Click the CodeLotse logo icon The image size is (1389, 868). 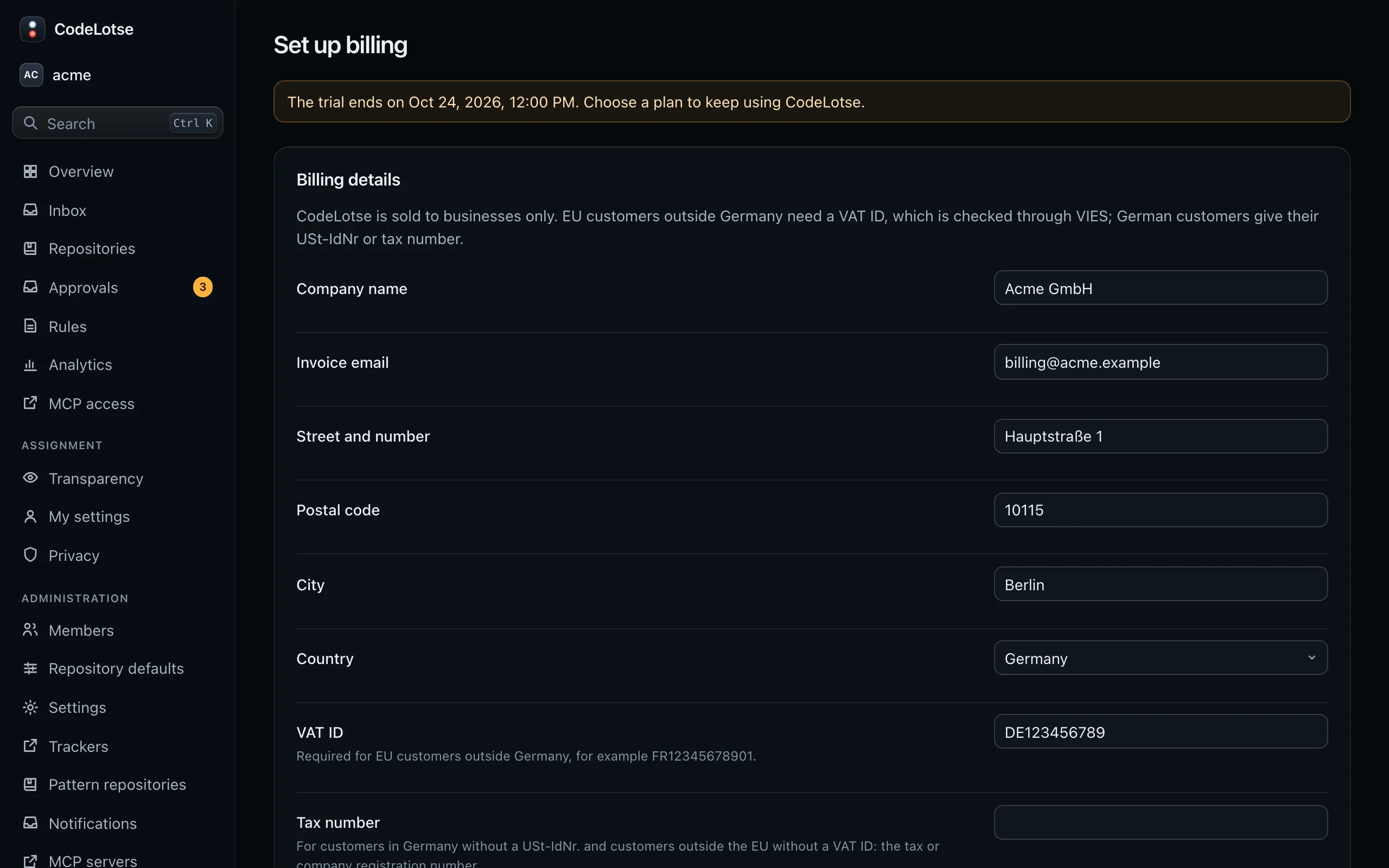[32, 29]
